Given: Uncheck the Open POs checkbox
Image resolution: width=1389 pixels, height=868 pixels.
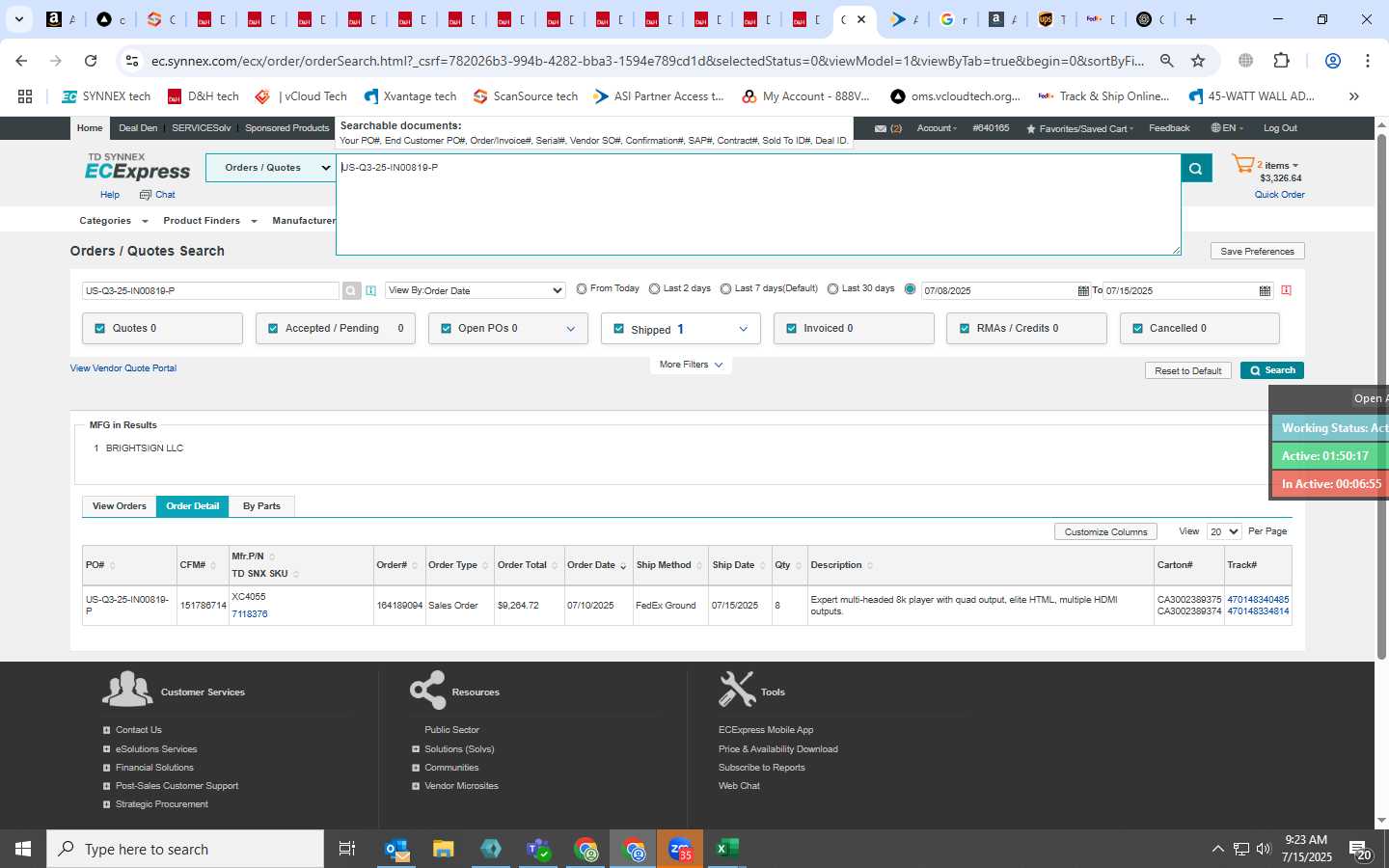Looking at the screenshot, I should (446, 328).
